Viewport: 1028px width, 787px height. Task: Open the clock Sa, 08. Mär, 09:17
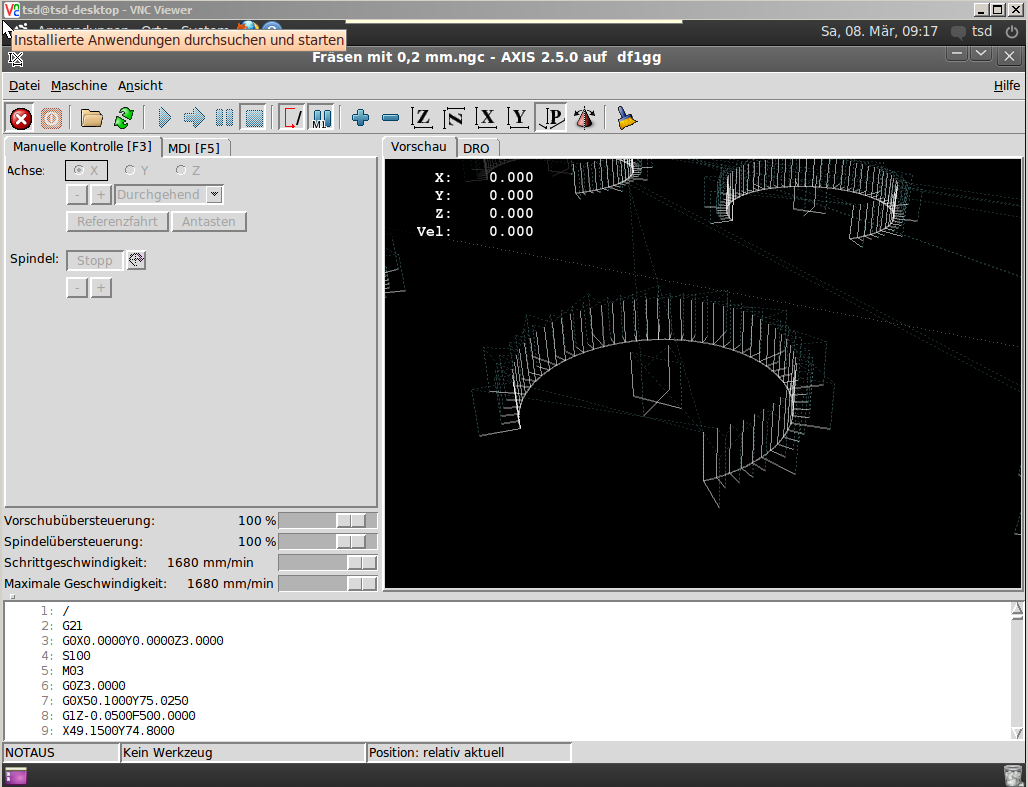879,31
